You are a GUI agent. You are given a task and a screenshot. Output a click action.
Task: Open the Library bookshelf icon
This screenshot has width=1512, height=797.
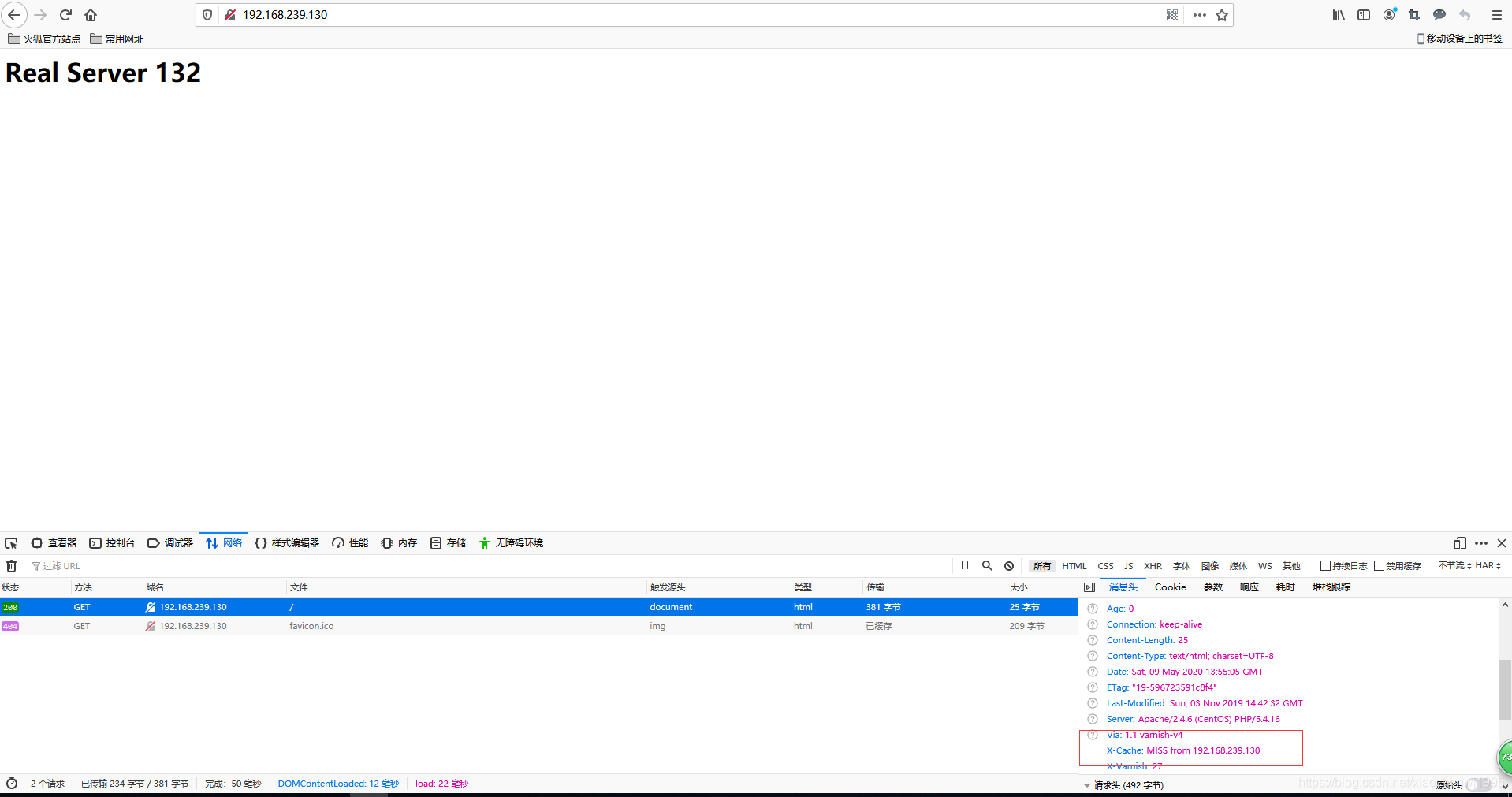tap(1339, 15)
